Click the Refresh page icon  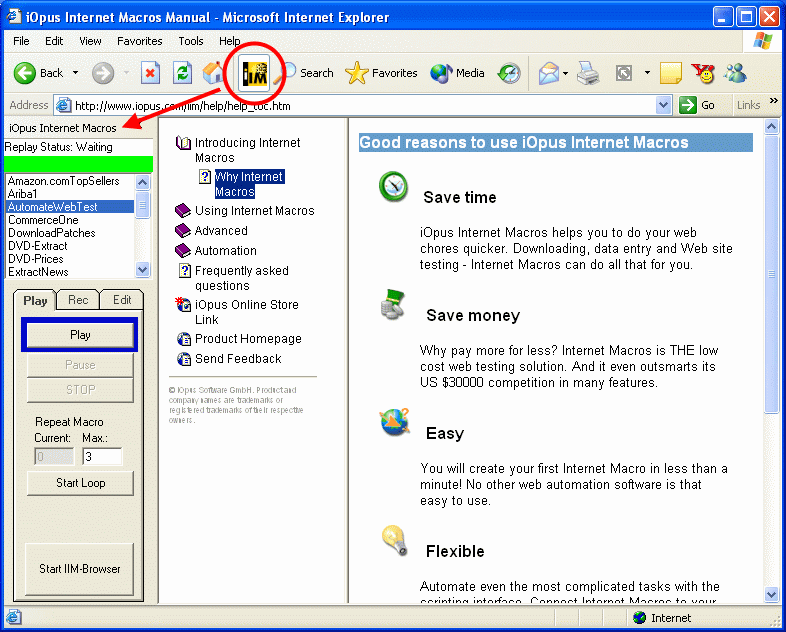coord(182,73)
